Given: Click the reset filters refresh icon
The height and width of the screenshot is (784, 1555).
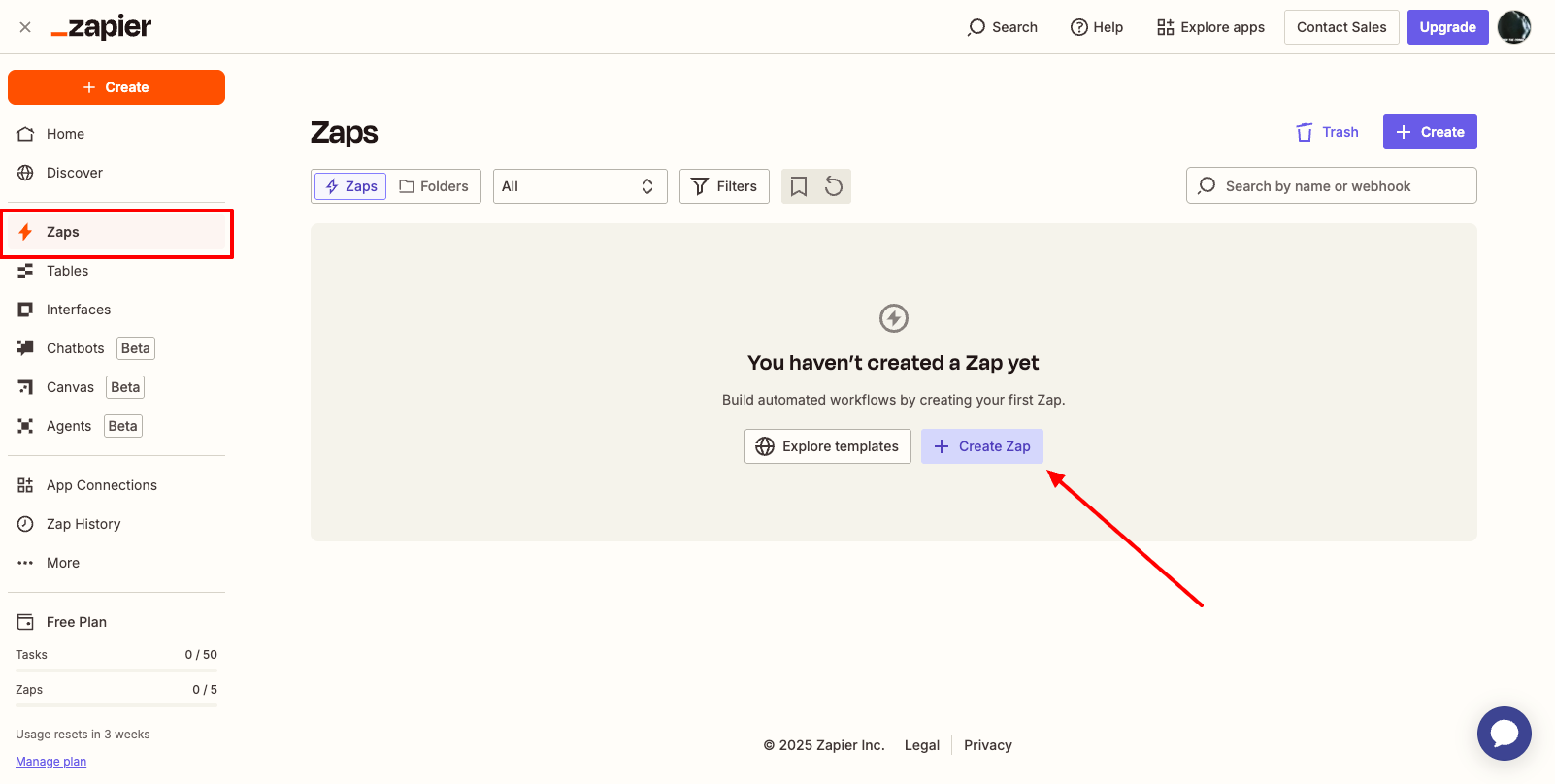Looking at the screenshot, I should click(834, 186).
